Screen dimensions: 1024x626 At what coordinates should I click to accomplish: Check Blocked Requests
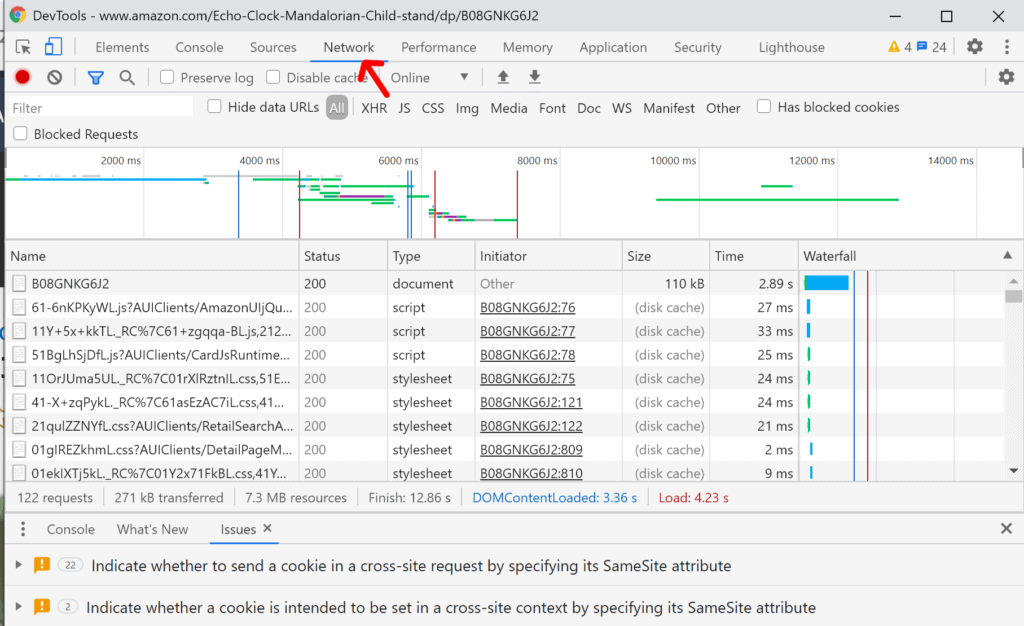pos(21,133)
